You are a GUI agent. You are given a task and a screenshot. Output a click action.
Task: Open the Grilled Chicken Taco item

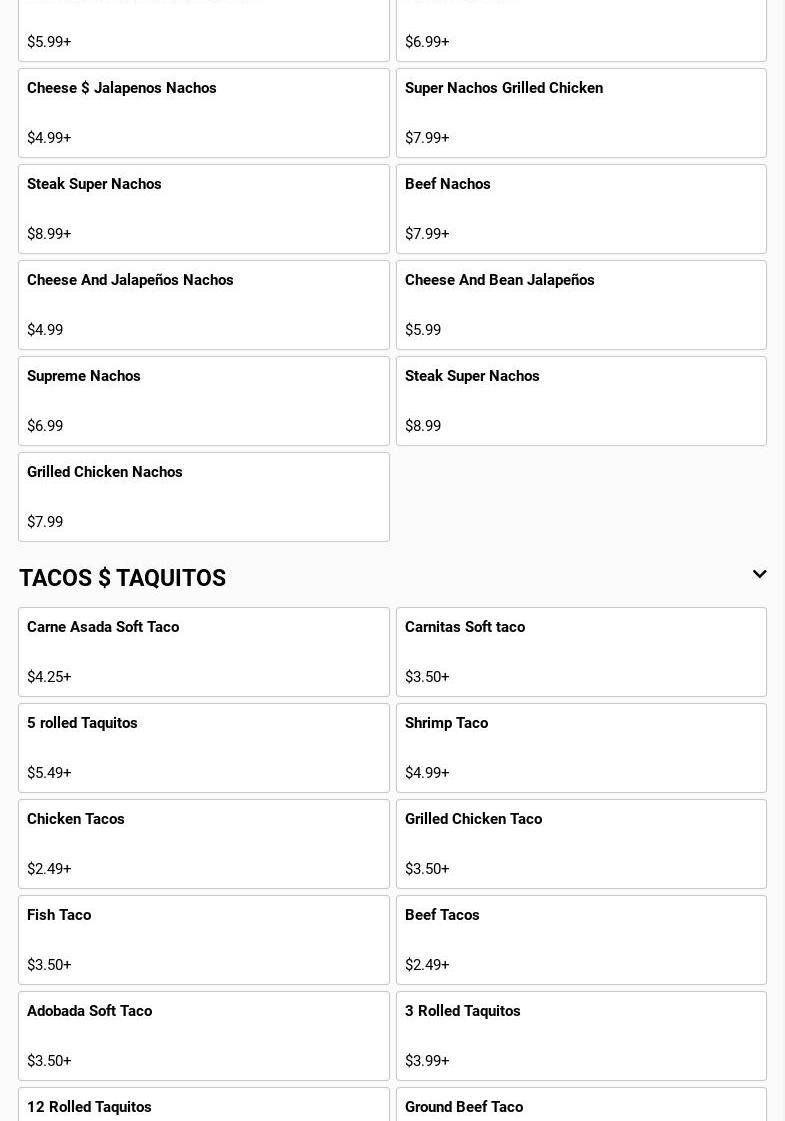581,844
